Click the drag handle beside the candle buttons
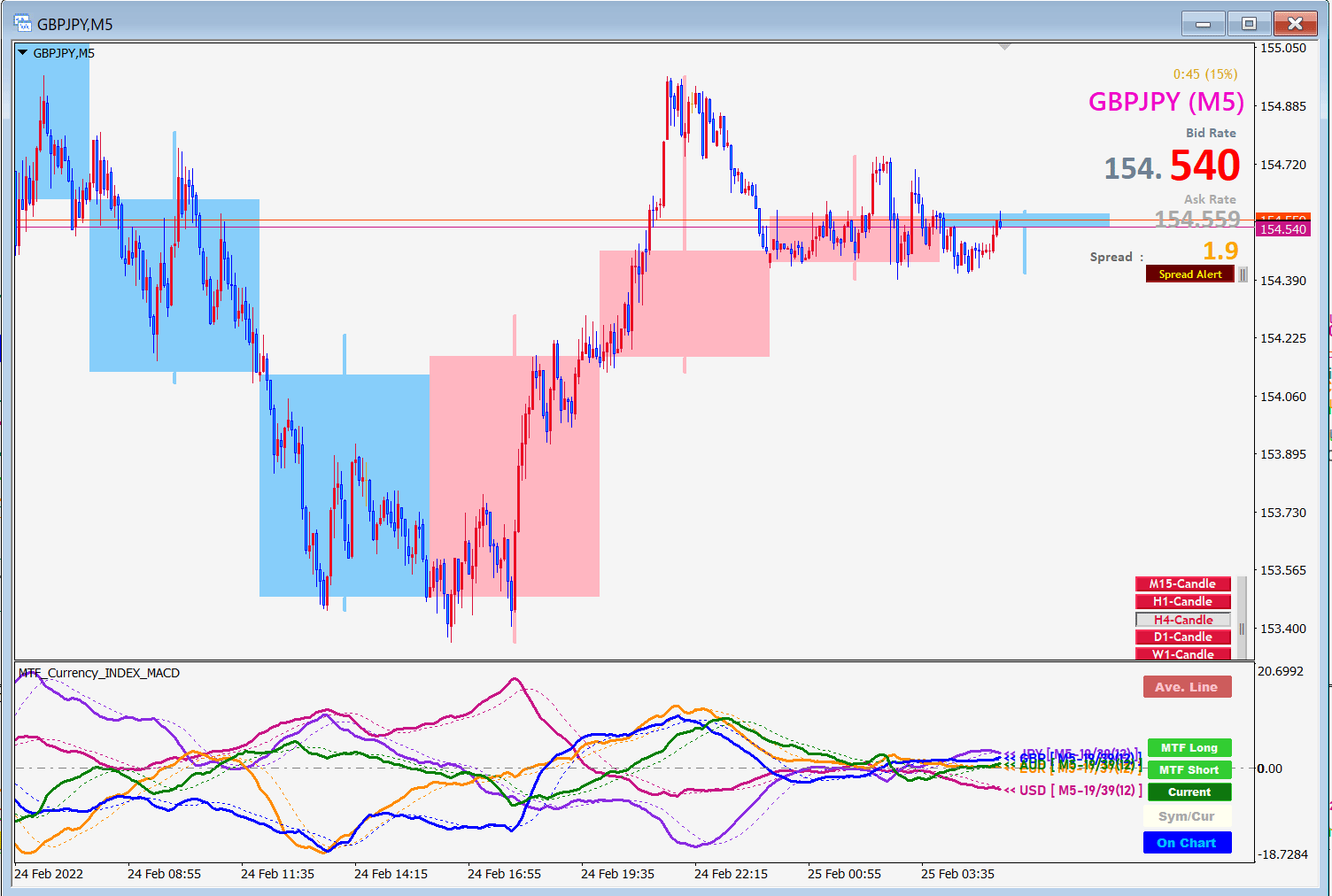This screenshot has width=1332, height=896. (1242, 619)
